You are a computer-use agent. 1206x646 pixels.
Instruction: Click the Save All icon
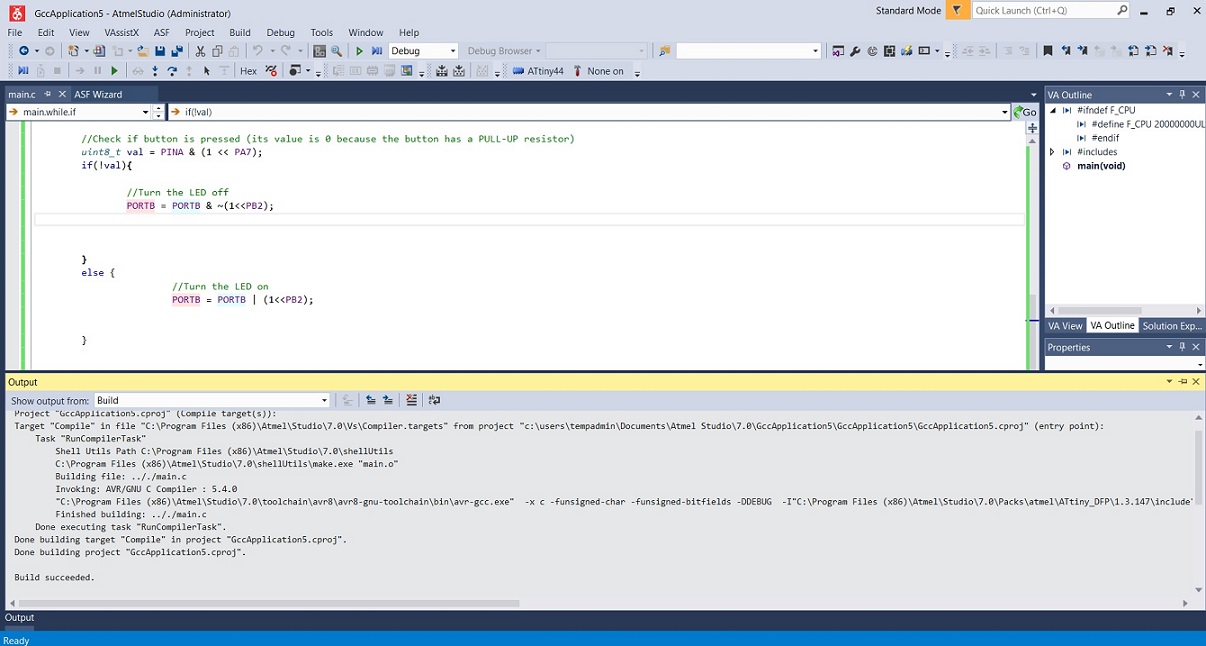(x=177, y=51)
